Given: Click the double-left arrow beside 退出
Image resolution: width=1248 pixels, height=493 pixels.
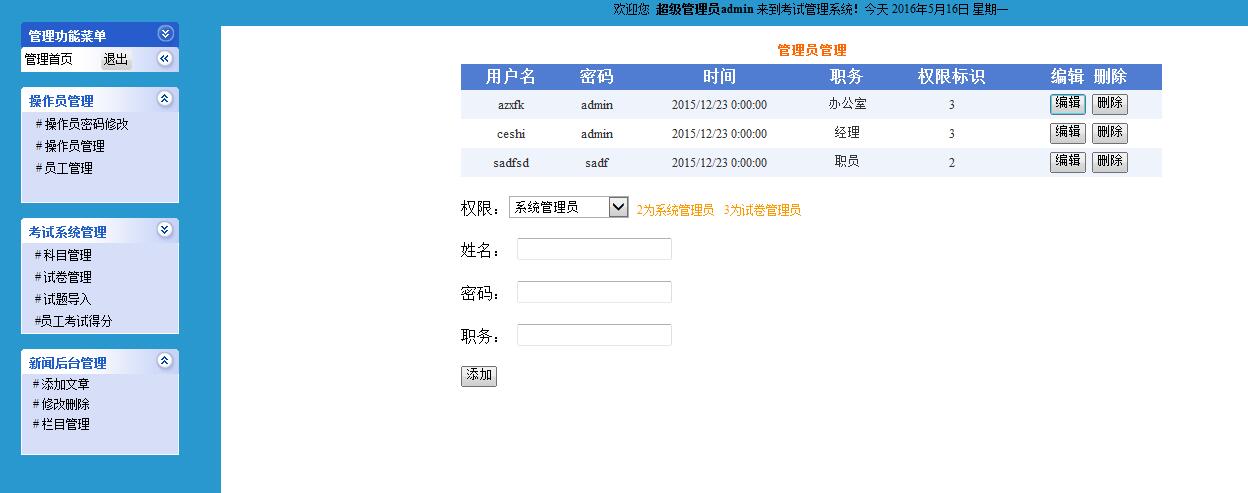Looking at the screenshot, I should 165,59.
